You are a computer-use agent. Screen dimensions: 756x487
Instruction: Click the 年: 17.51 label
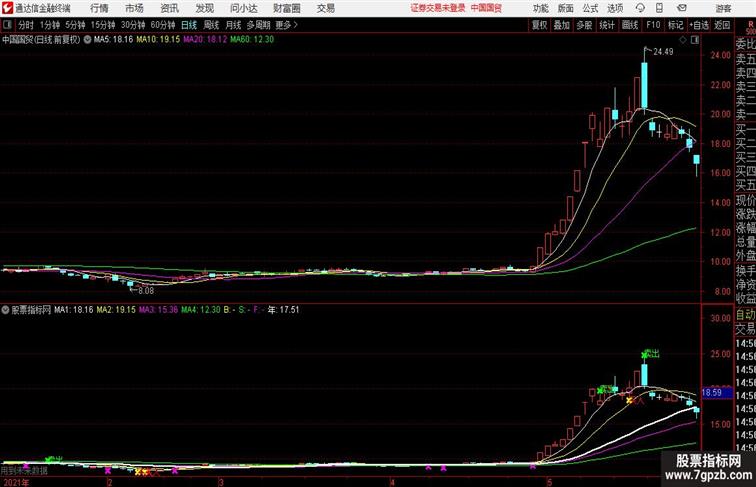click(284, 310)
